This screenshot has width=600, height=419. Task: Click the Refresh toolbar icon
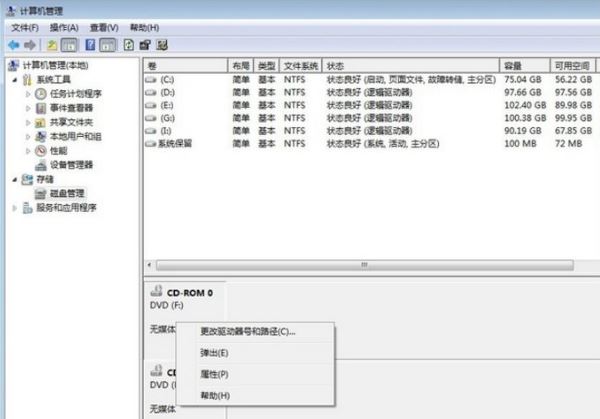pos(128,44)
